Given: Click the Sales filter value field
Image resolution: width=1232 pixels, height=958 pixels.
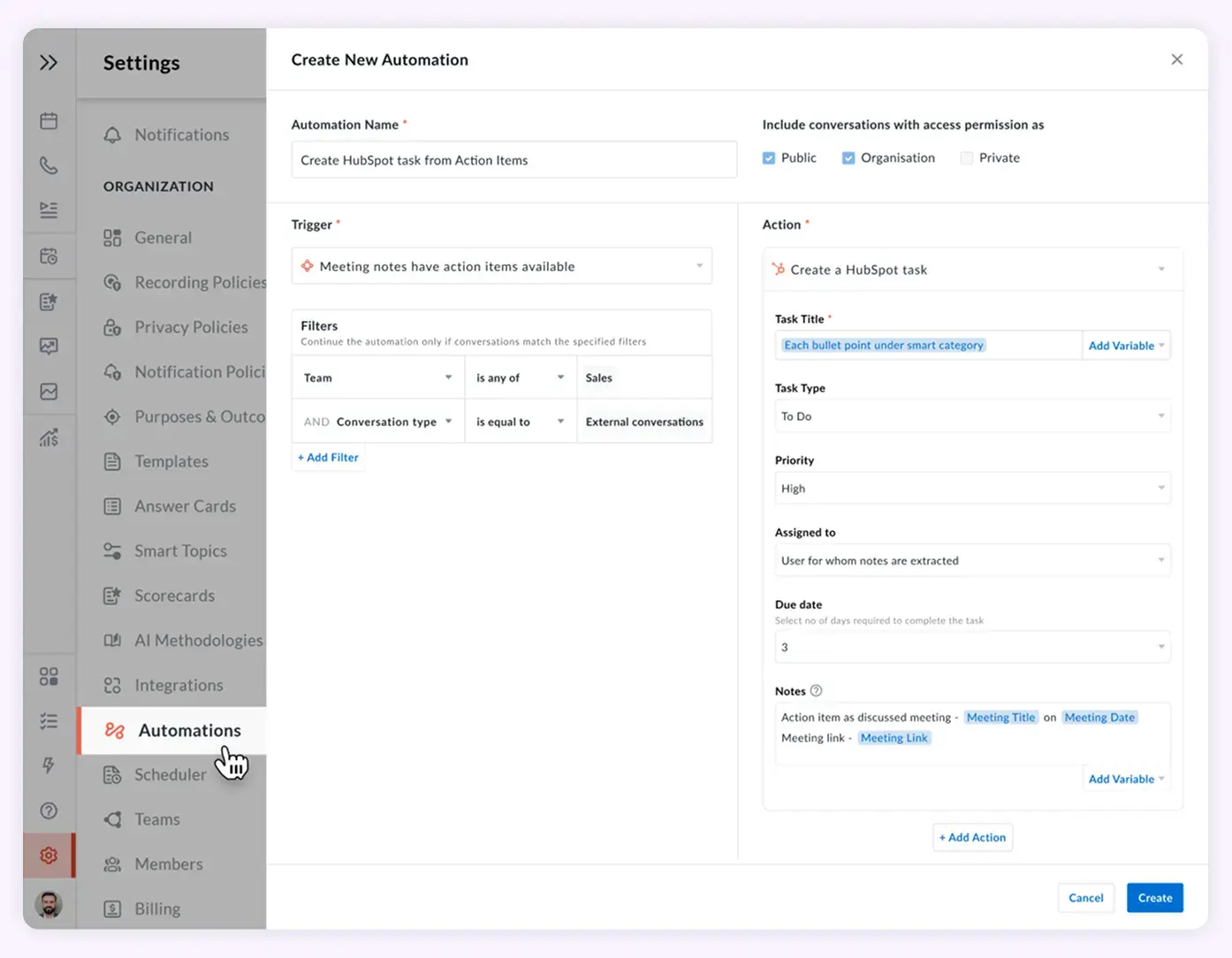Looking at the screenshot, I should pyautogui.click(x=644, y=377).
